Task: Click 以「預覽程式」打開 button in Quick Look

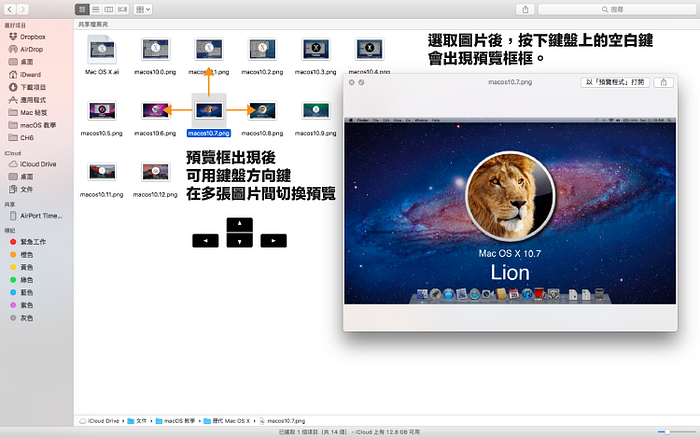Action: [615, 82]
